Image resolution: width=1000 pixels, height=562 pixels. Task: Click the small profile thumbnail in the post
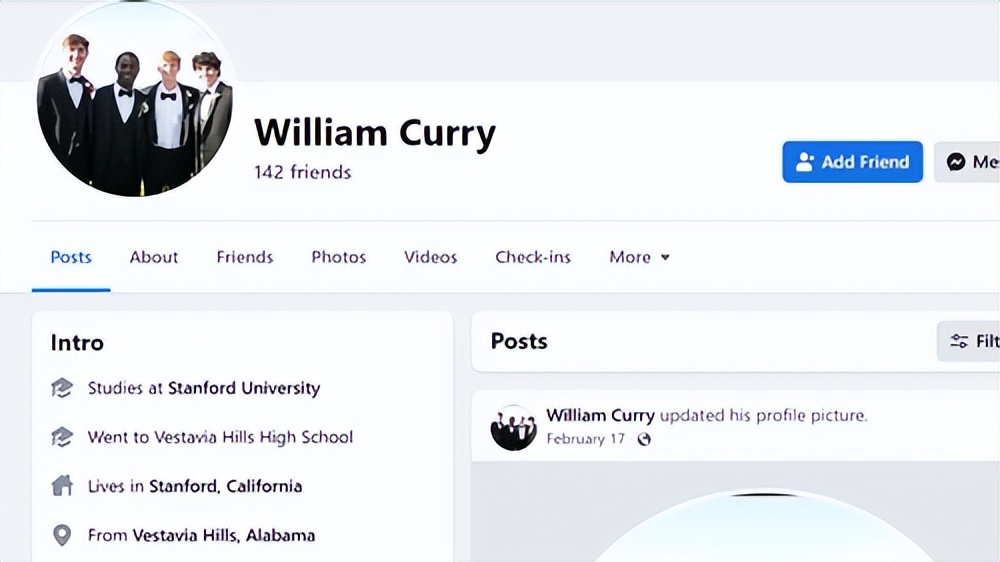[513, 427]
